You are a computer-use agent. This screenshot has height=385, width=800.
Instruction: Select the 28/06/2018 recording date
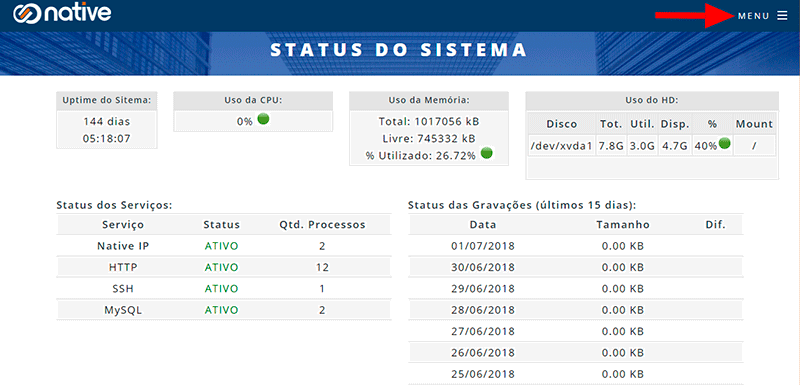[x=483, y=310]
